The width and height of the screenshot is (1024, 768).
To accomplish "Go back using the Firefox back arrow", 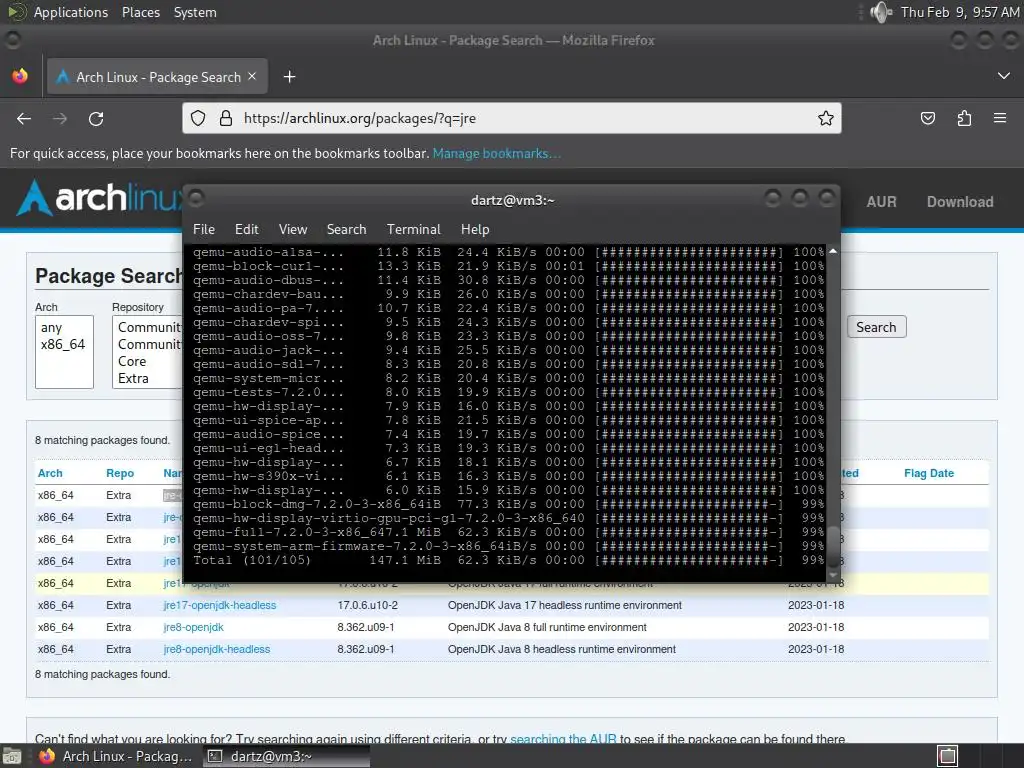I will (24, 119).
